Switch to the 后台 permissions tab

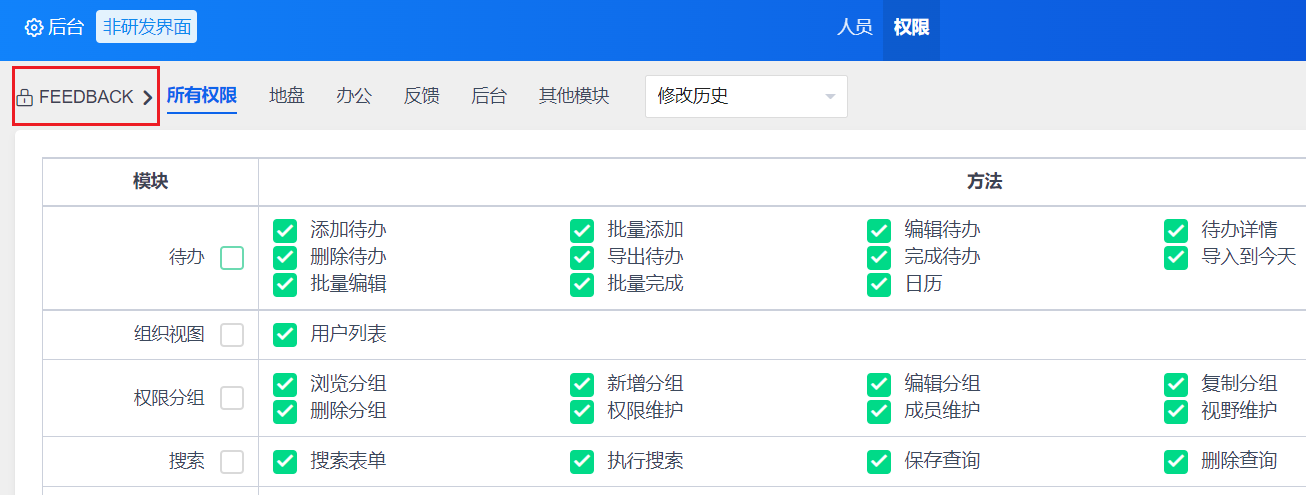[489, 96]
